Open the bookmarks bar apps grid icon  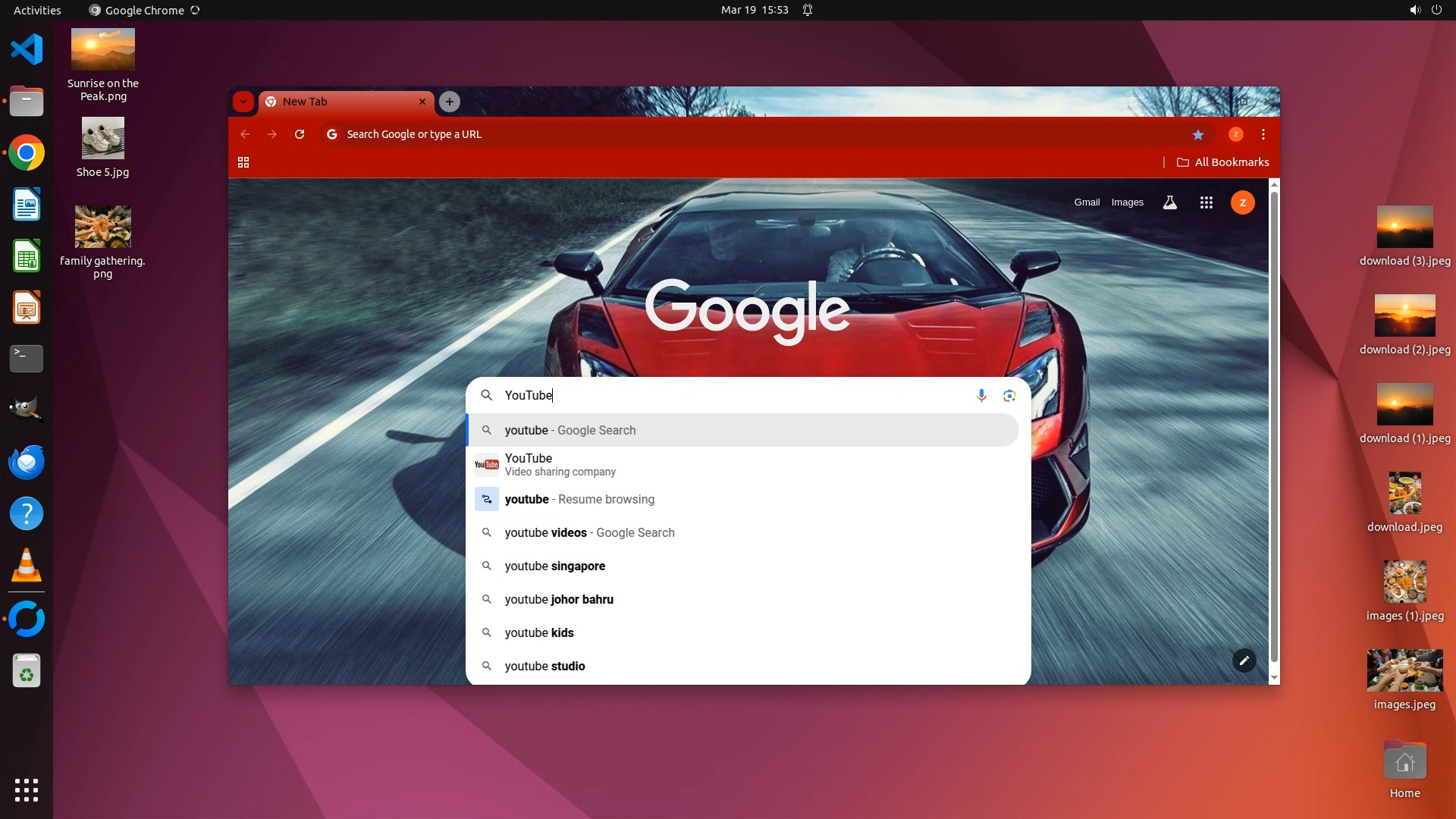click(x=243, y=162)
